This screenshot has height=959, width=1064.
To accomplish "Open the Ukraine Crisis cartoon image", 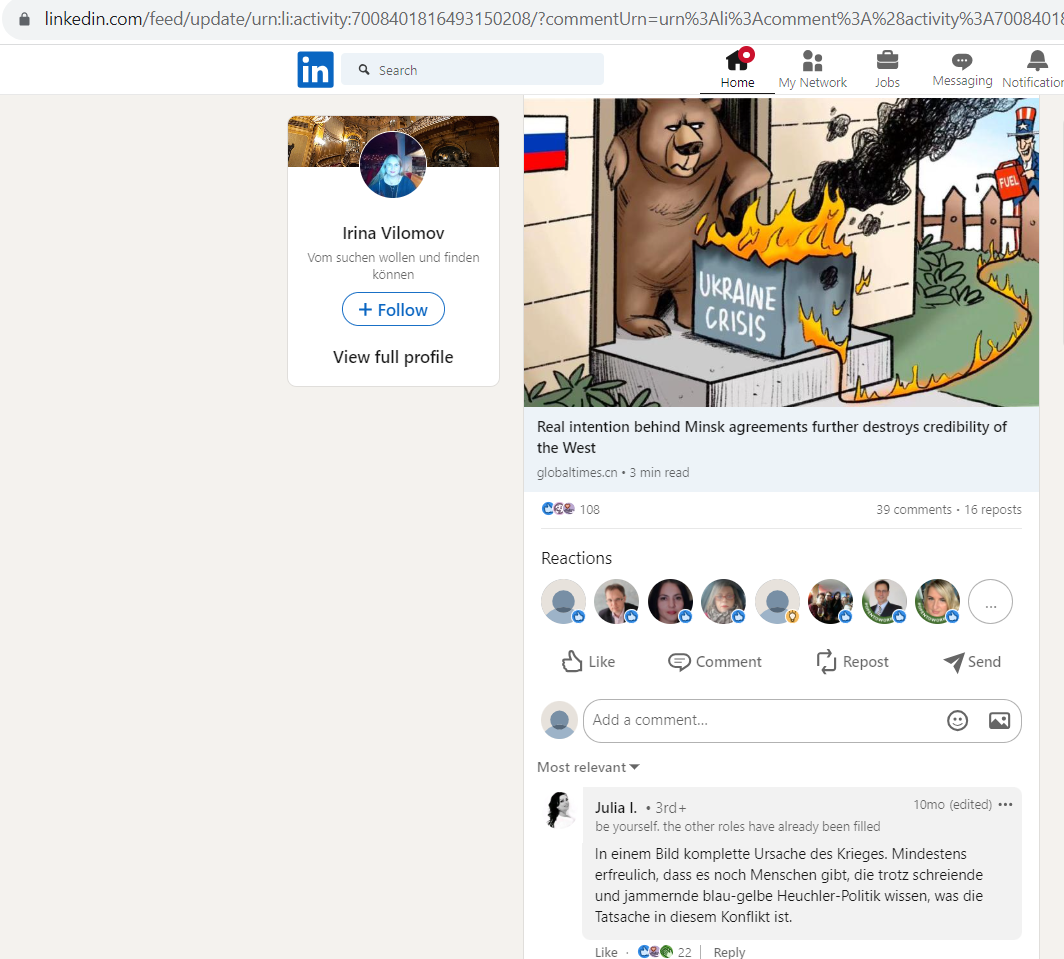I will (x=781, y=252).
